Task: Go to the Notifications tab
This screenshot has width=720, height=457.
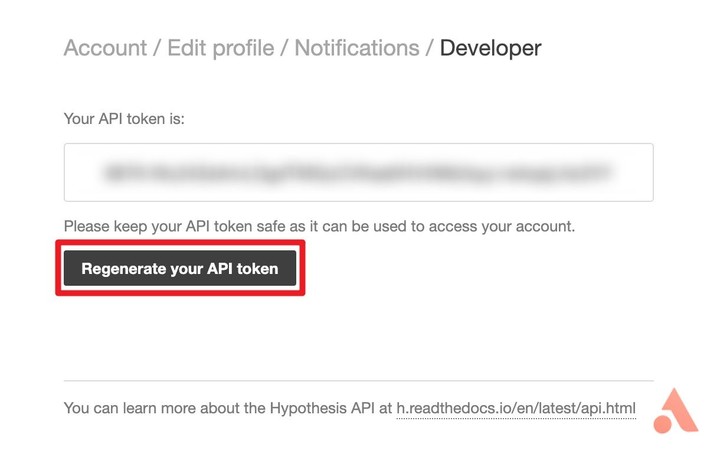Action: tap(357, 48)
